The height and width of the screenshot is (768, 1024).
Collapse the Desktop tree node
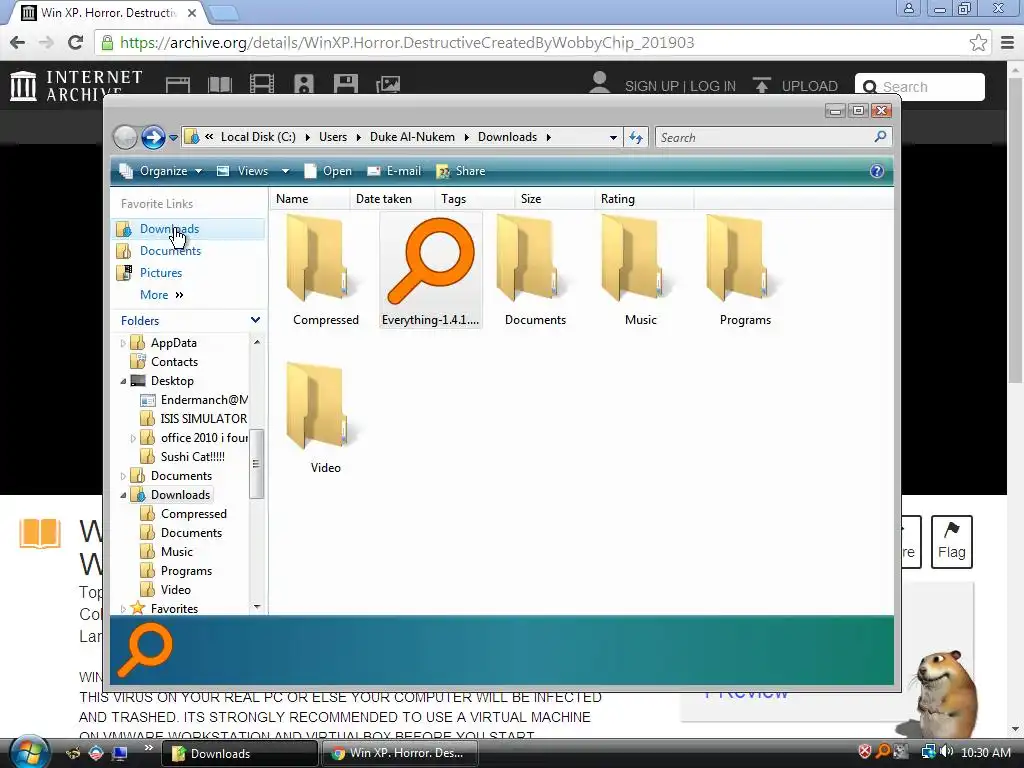pyautogui.click(x=123, y=381)
